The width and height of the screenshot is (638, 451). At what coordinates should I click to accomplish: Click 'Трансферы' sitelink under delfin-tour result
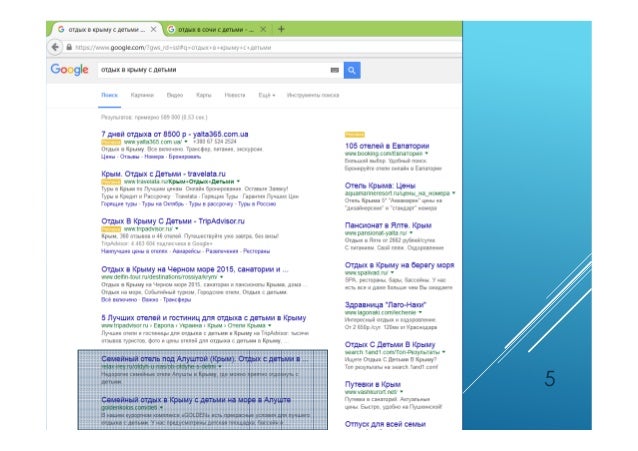click(x=177, y=300)
